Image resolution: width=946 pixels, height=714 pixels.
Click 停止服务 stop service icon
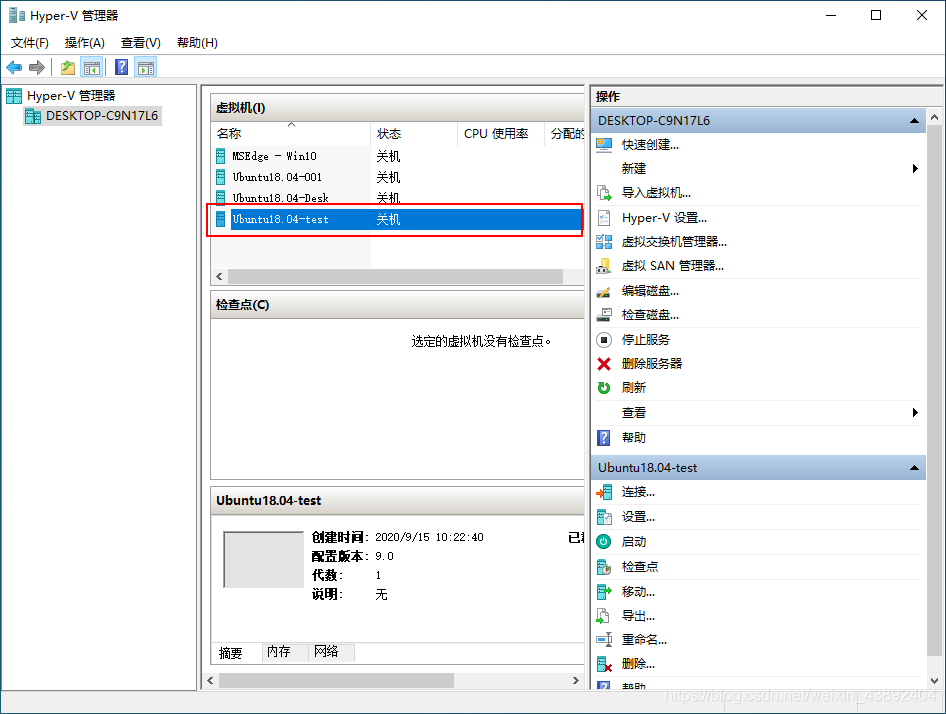point(604,340)
